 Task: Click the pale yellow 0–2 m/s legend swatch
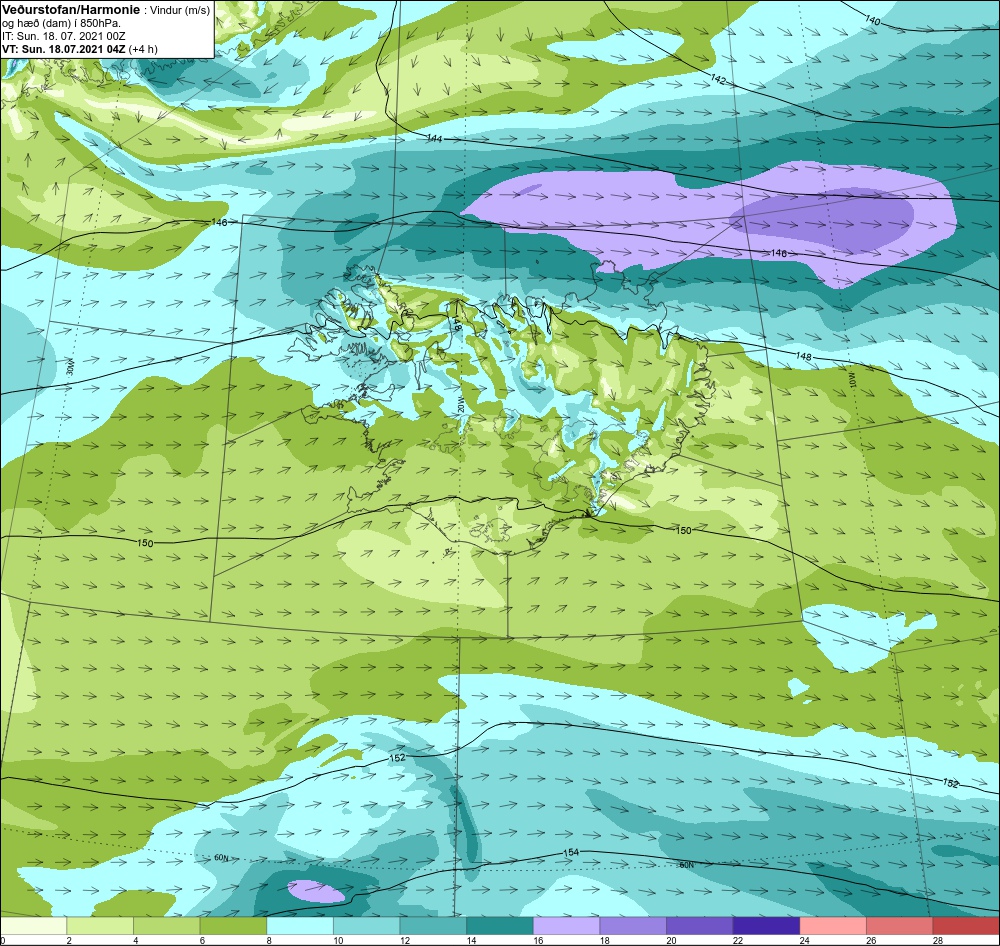[33, 926]
